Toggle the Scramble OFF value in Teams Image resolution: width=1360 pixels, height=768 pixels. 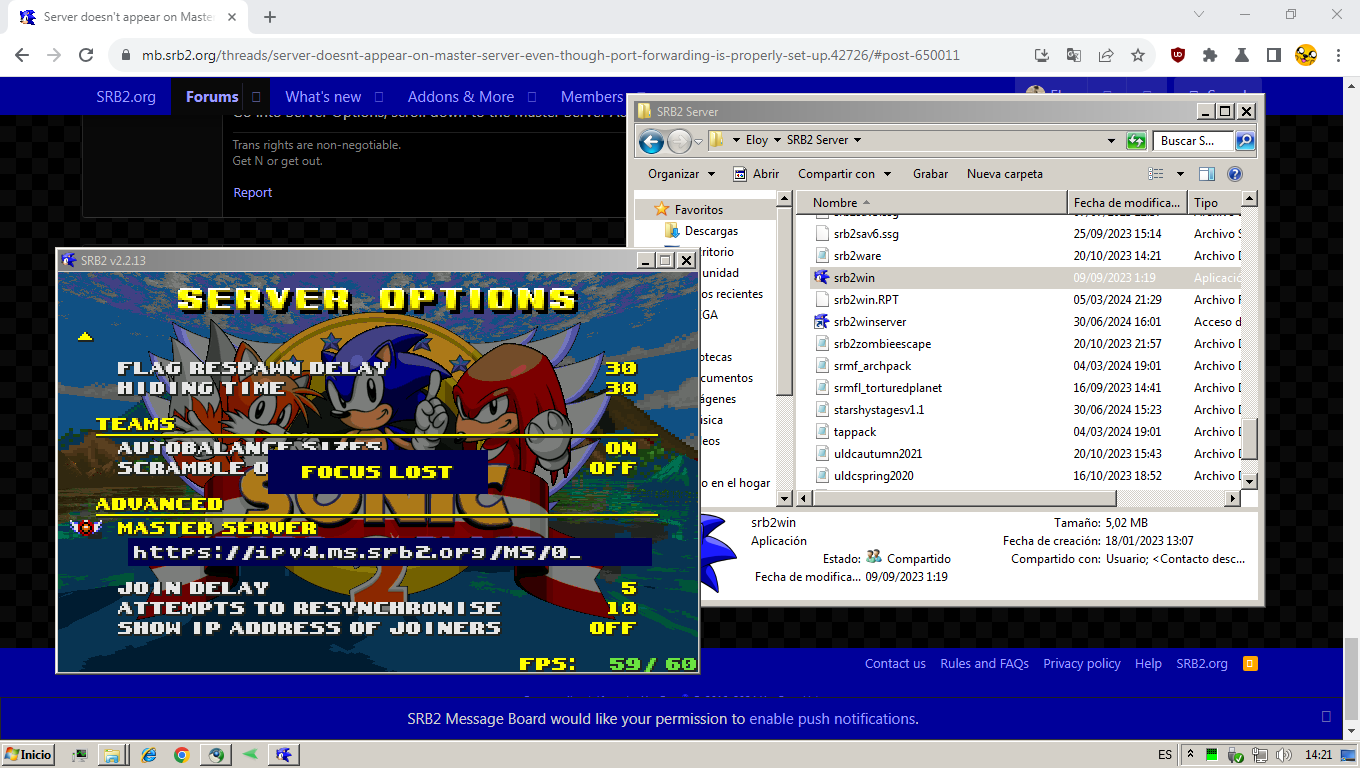tap(613, 467)
